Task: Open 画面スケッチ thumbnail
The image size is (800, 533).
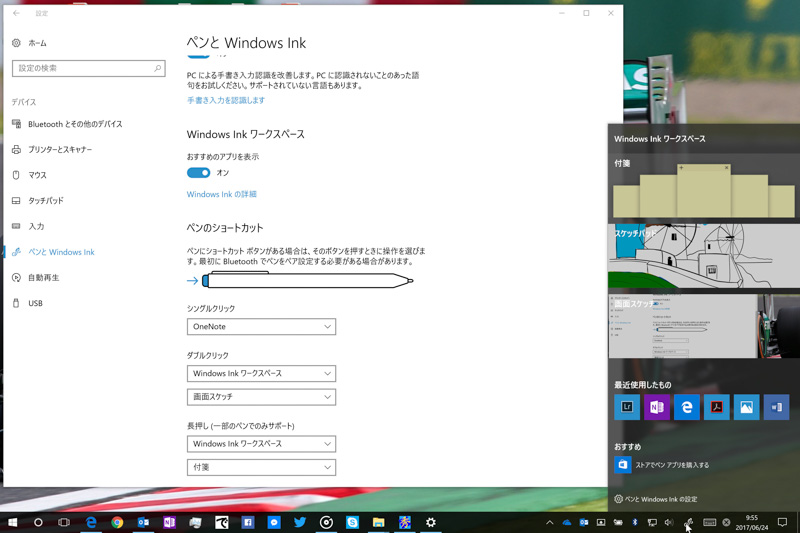Action: [704, 326]
